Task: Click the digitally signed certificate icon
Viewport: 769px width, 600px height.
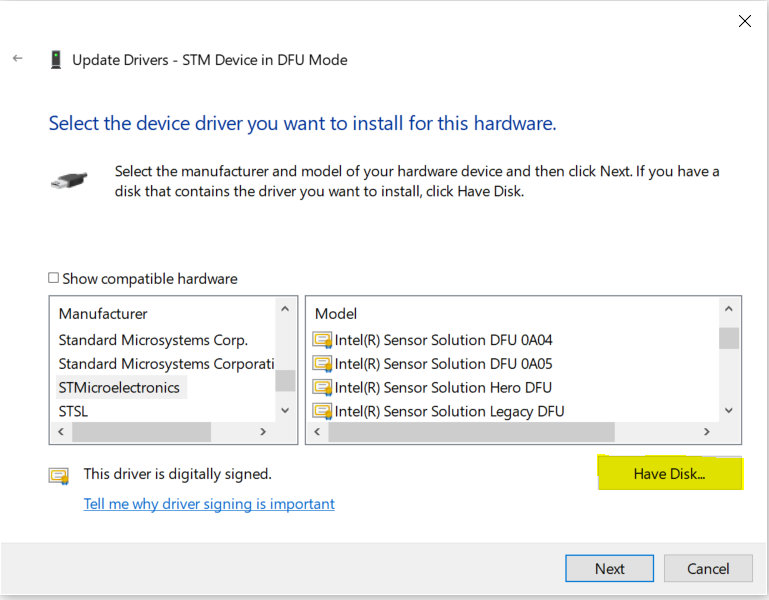Action: coord(59,475)
